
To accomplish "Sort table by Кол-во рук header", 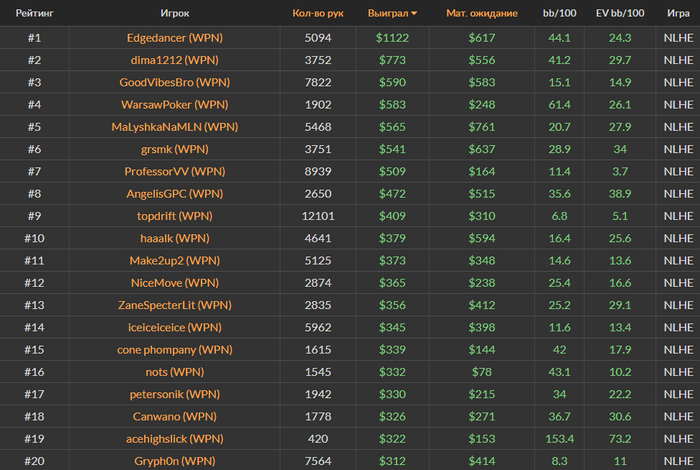I will pyautogui.click(x=318, y=13).
